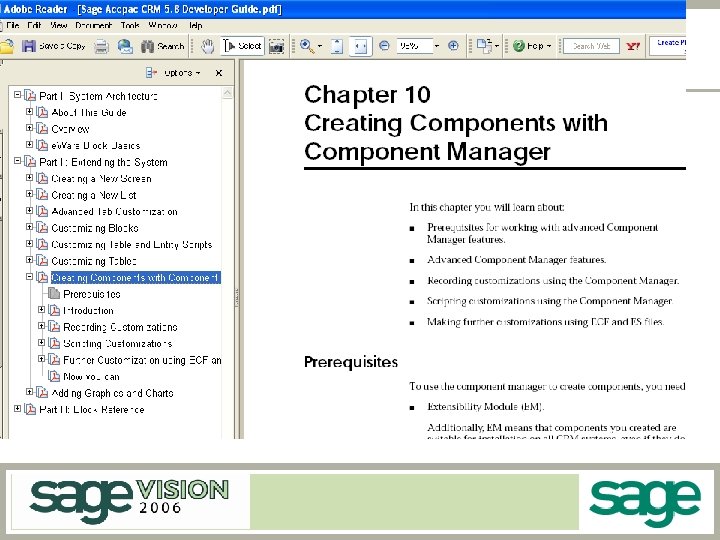Viewport: 720px width, 540px height.
Task: Click page icon beside Prerequisites bookmark
Action: pos(54,293)
